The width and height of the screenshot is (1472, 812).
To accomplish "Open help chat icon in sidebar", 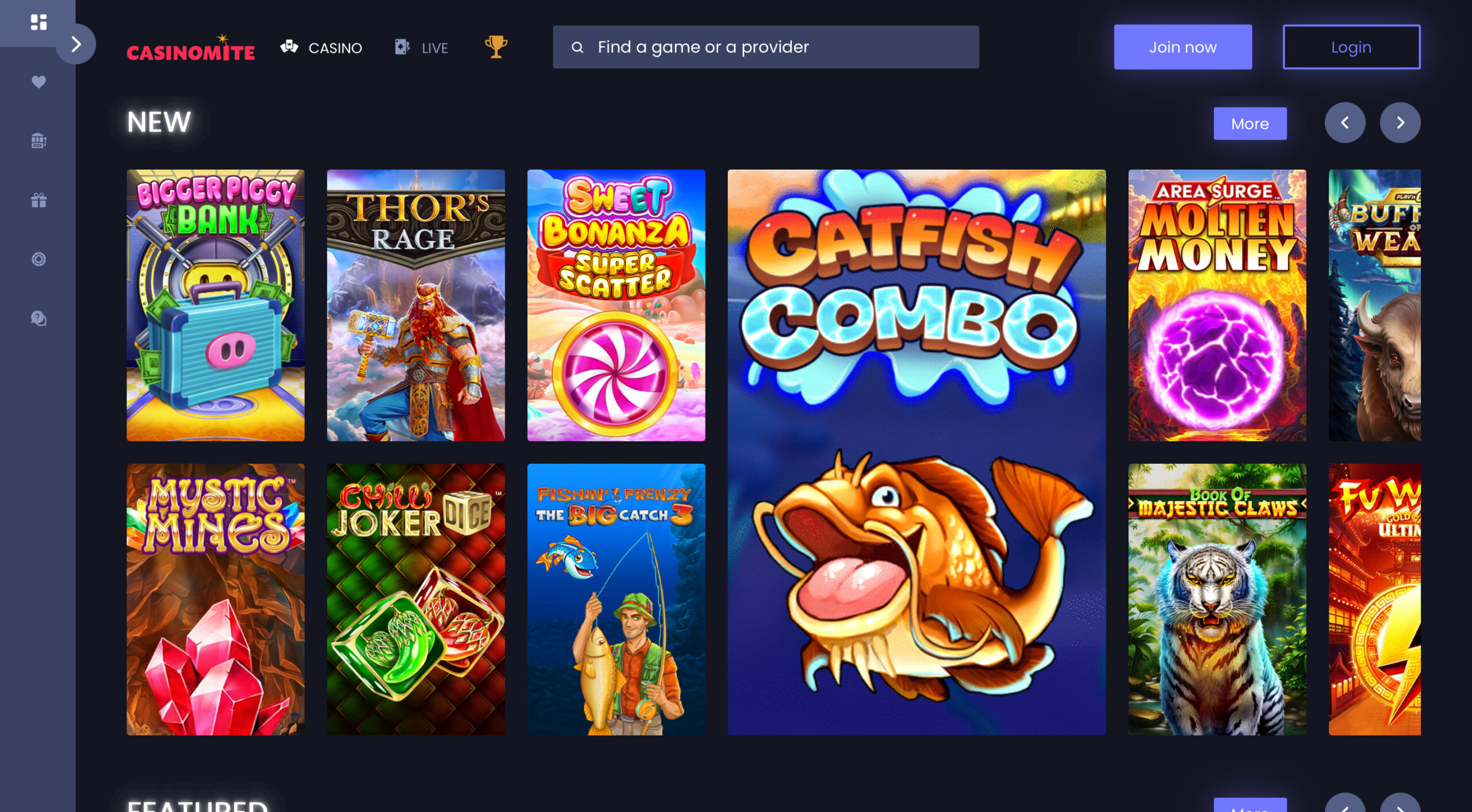I will [x=39, y=318].
